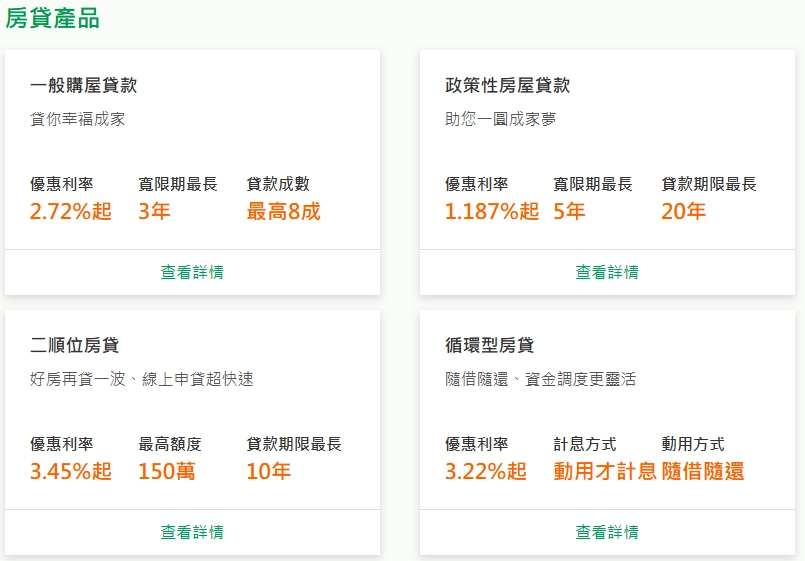Click 貸款期限最長 label in 政策性房屋貸款 card

point(709,184)
